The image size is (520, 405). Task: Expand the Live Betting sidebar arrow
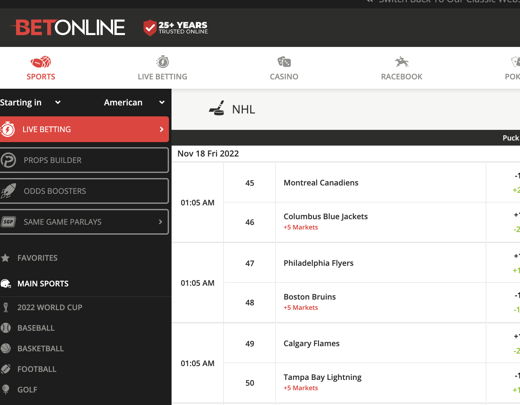point(162,129)
